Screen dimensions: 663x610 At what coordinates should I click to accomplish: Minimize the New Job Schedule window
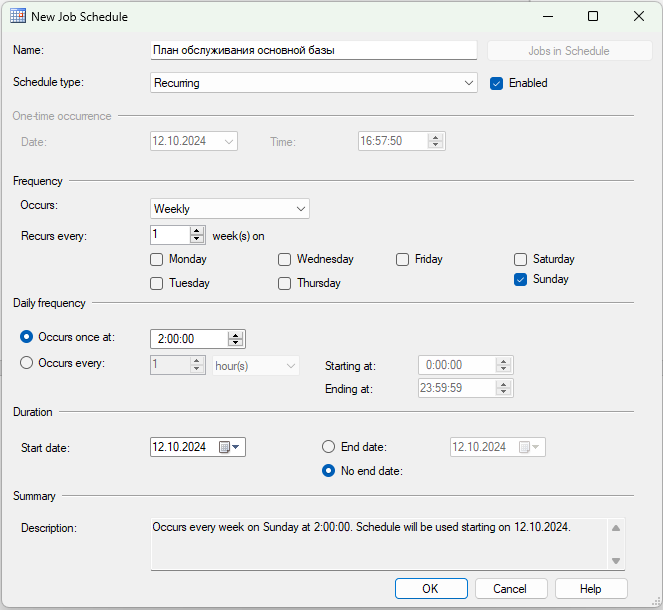coord(548,16)
